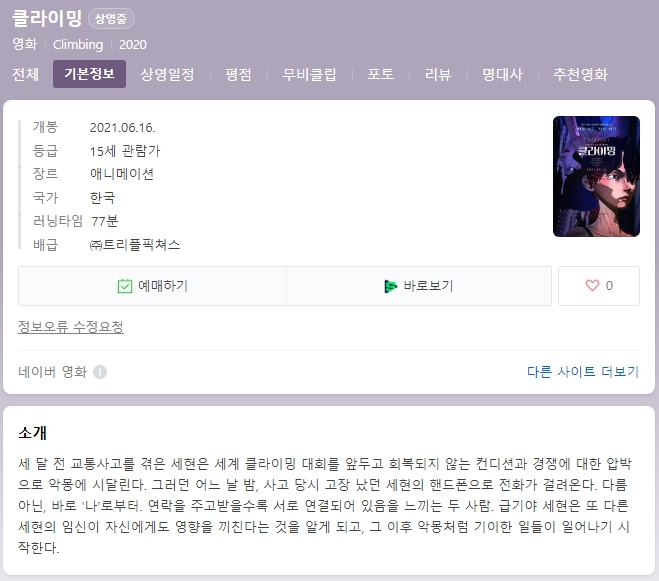This screenshot has height=581, width=659.
Task: Click the heart like icon
Action: [x=592, y=286]
